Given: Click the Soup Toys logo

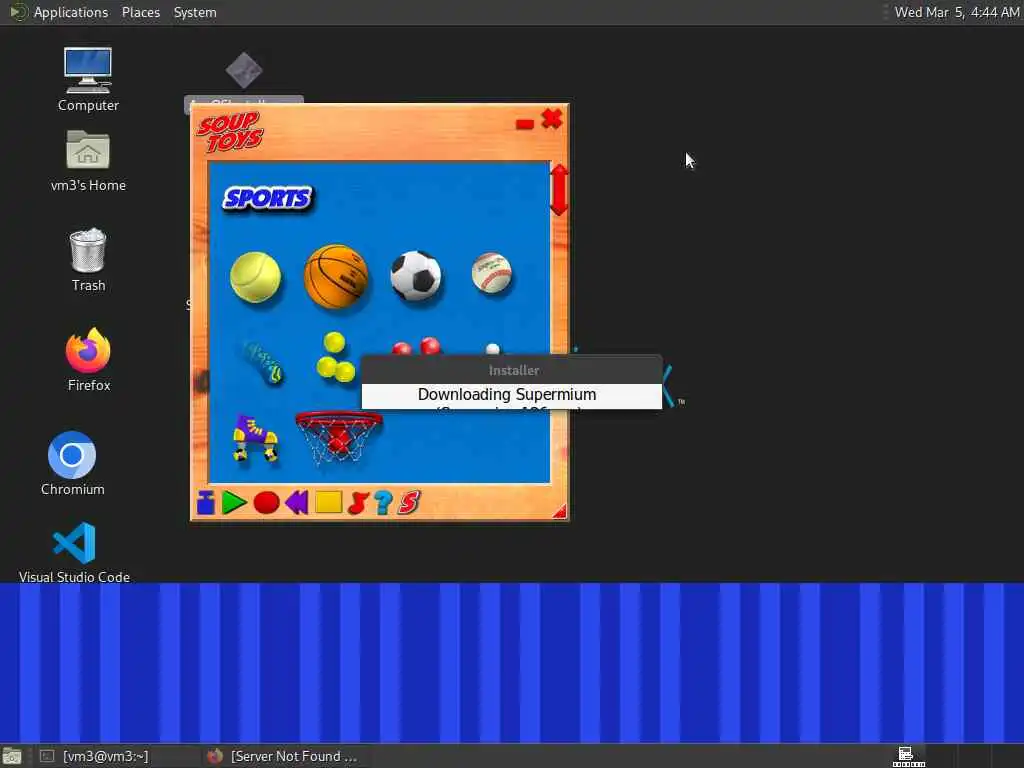Looking at the screenshot, I should (x=230, y=131).
